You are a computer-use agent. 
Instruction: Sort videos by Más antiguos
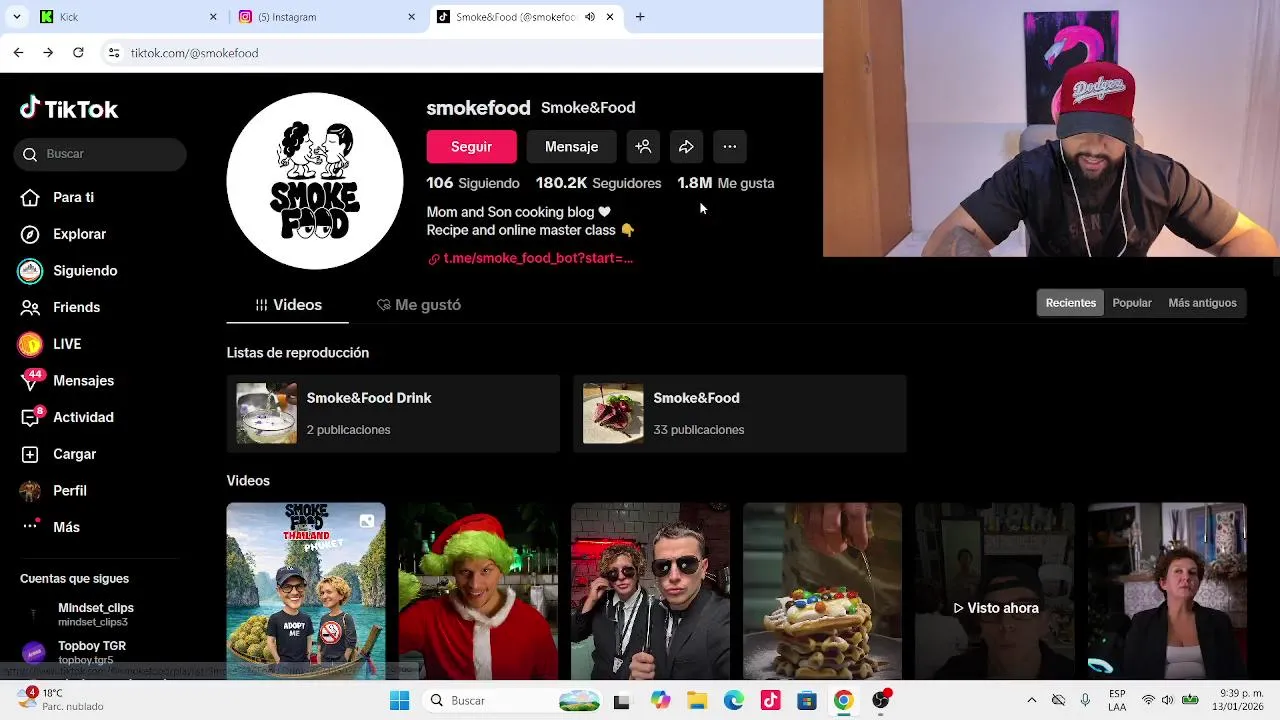pyautogui.click(x=1202, y=303)
